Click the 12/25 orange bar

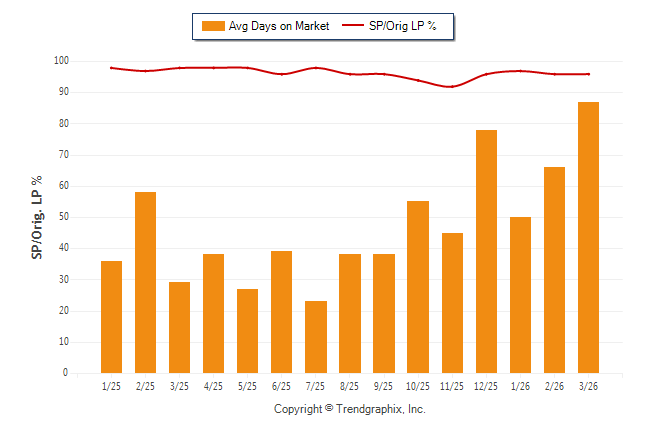point(486,251)
